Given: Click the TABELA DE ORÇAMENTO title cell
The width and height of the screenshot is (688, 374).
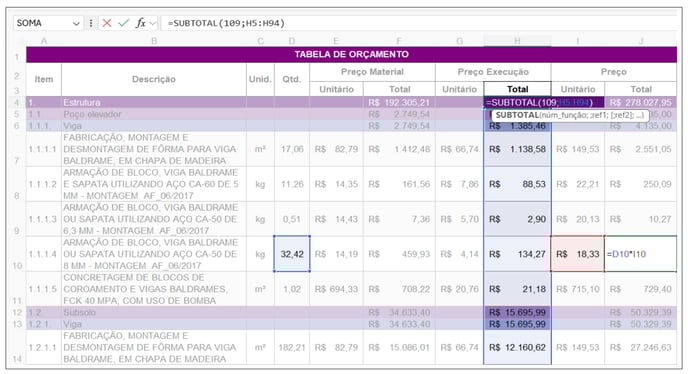Looking at the screenshot, I should pyautogui.click(x=351, y=54).
